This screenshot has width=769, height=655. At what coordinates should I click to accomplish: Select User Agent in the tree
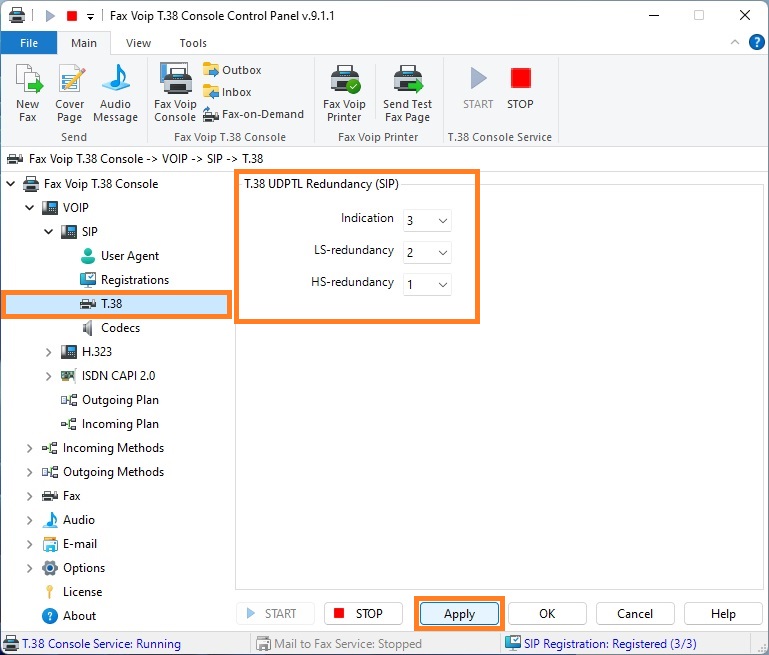point(119,256)
